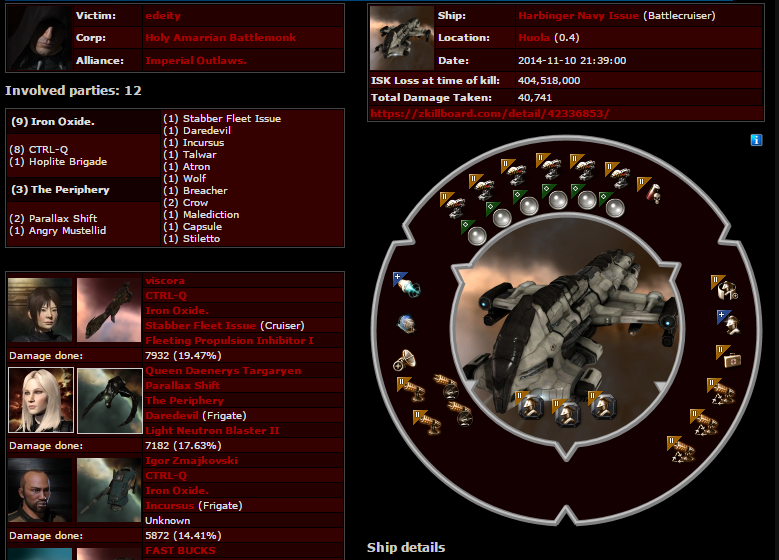
Task: Click the blue info icon above the fitting wheel
Action: (756, 140)
